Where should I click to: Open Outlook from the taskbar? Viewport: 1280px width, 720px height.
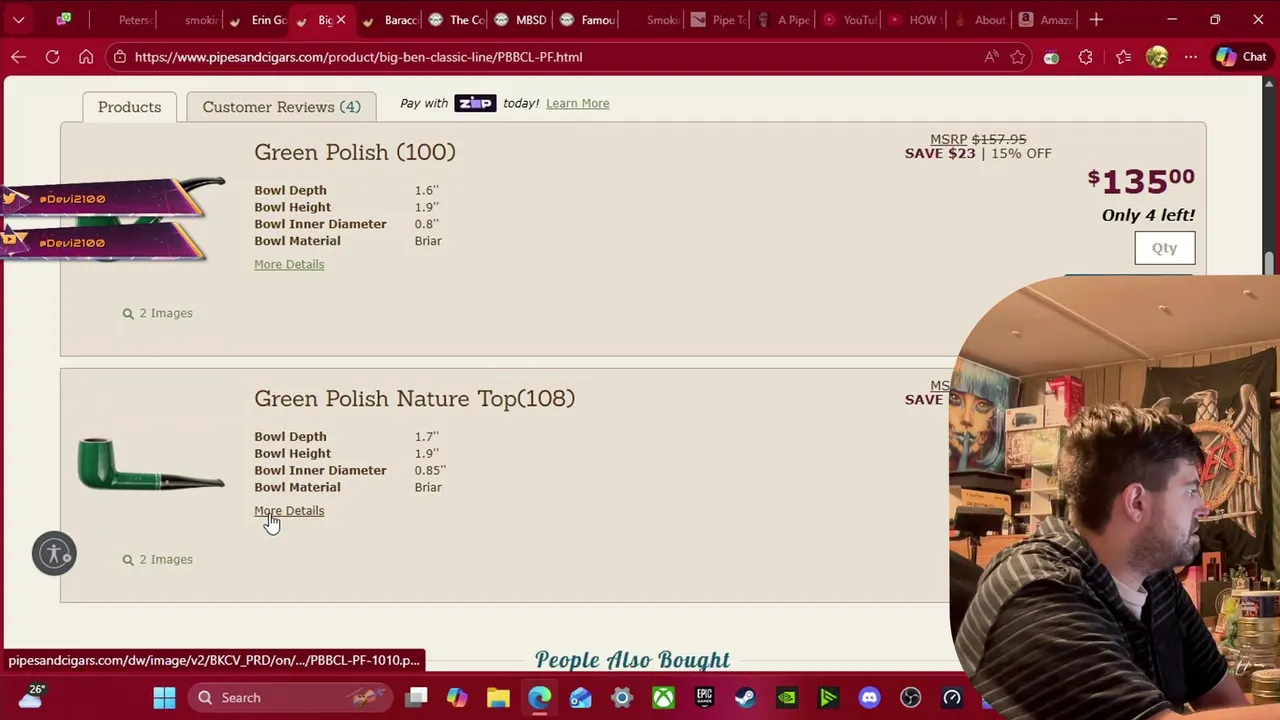click(x=581, y=698)
